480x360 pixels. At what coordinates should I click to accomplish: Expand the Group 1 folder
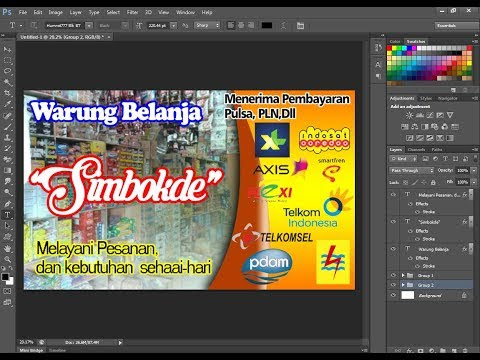coord(403,275)
